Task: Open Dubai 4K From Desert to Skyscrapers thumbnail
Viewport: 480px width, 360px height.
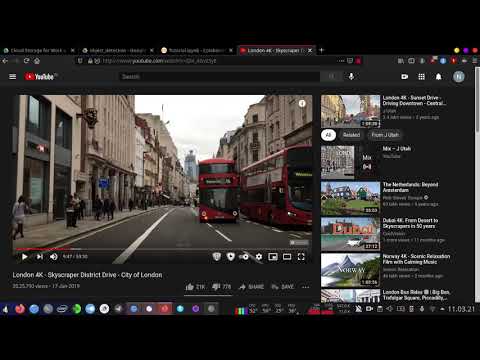Action: click(x=350, y=234)
